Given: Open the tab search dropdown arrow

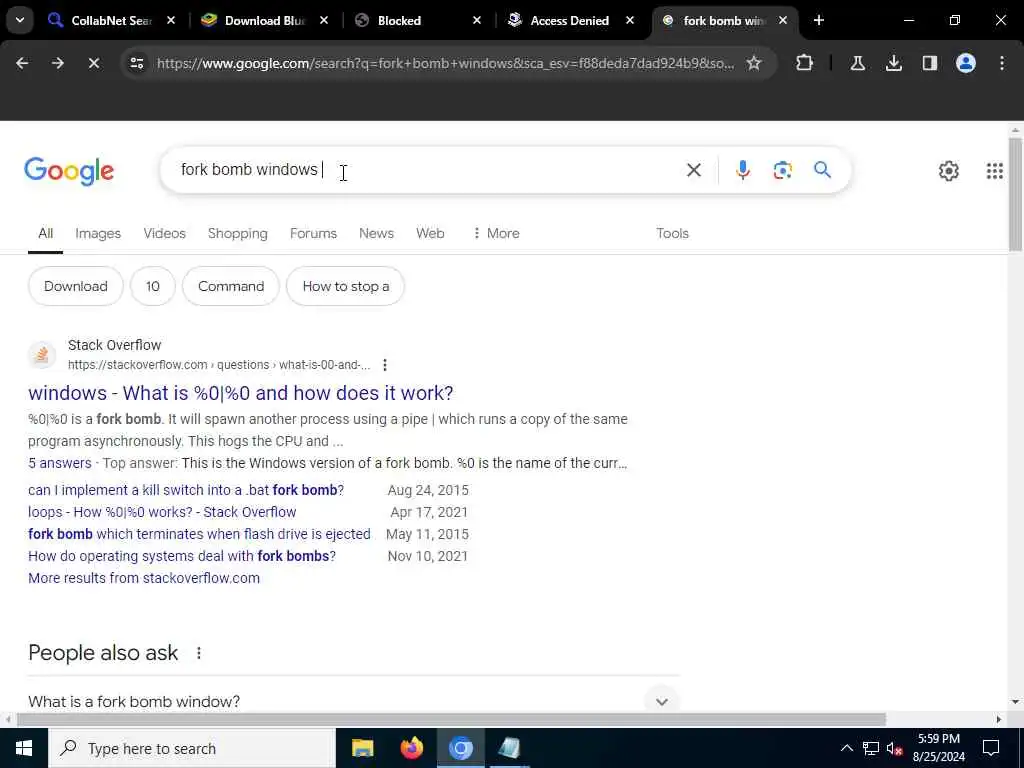Looking at the screenshot, I should click(x=20, y=20).
